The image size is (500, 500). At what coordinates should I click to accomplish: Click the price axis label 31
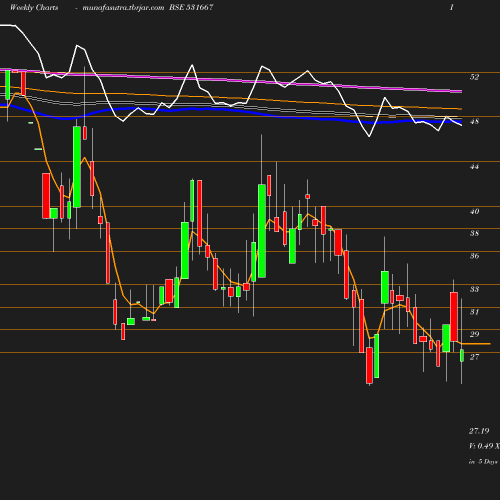coord(474,312)
